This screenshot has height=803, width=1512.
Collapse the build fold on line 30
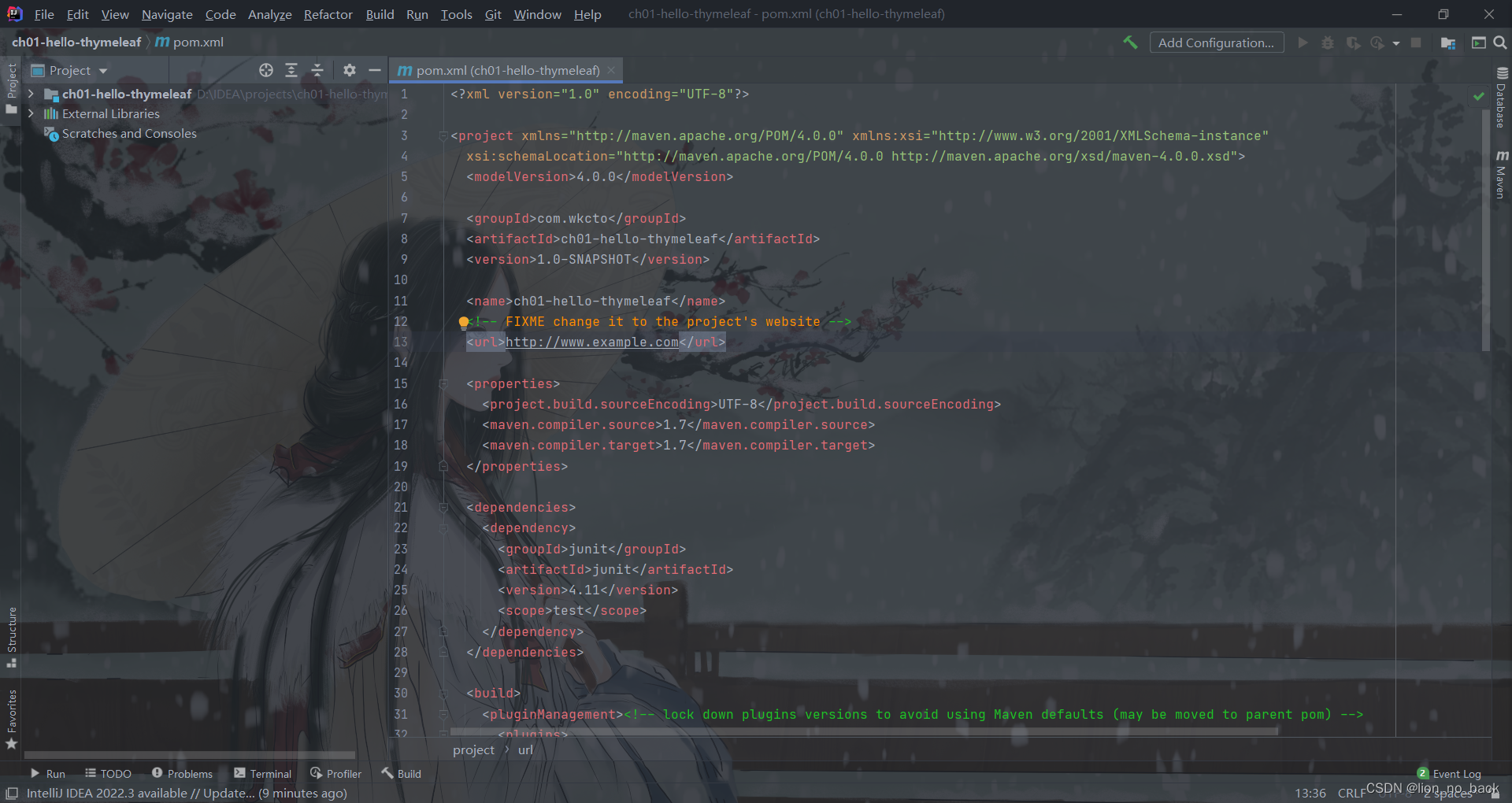(x=443, y=694)
